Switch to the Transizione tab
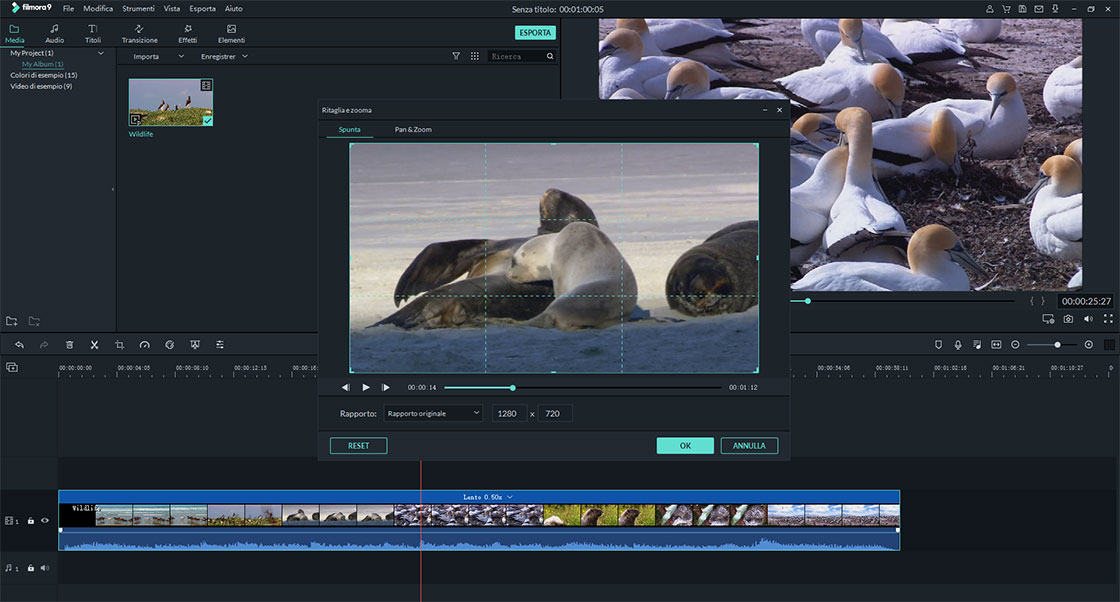 pos(139,34)
